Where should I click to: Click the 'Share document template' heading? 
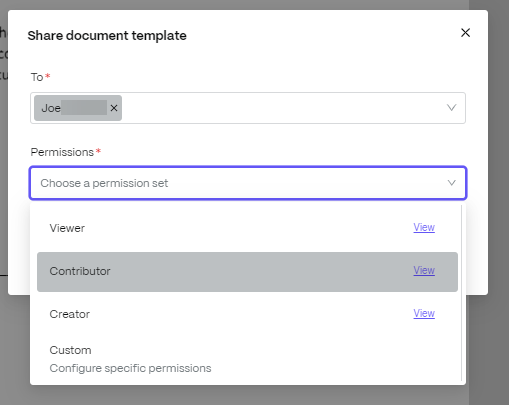[107, 36]
